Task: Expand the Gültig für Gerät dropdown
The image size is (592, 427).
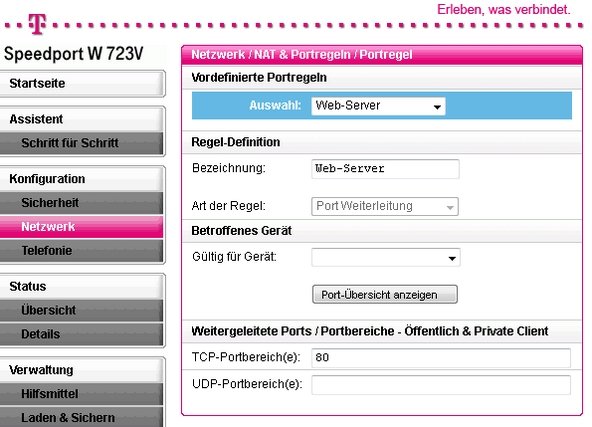Action: [x=386, y=257]
